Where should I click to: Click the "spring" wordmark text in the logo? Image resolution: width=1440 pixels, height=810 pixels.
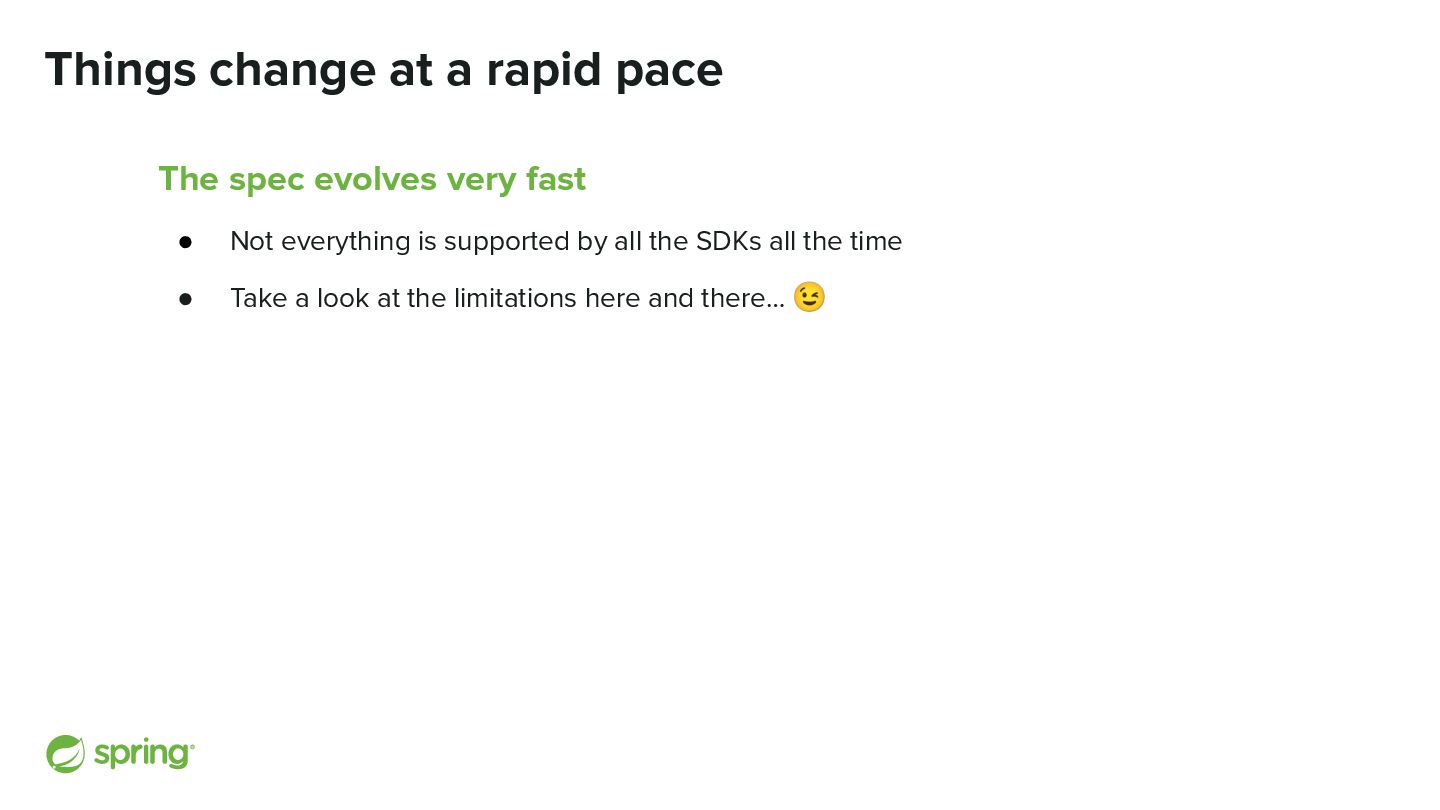tap(141, 755)
